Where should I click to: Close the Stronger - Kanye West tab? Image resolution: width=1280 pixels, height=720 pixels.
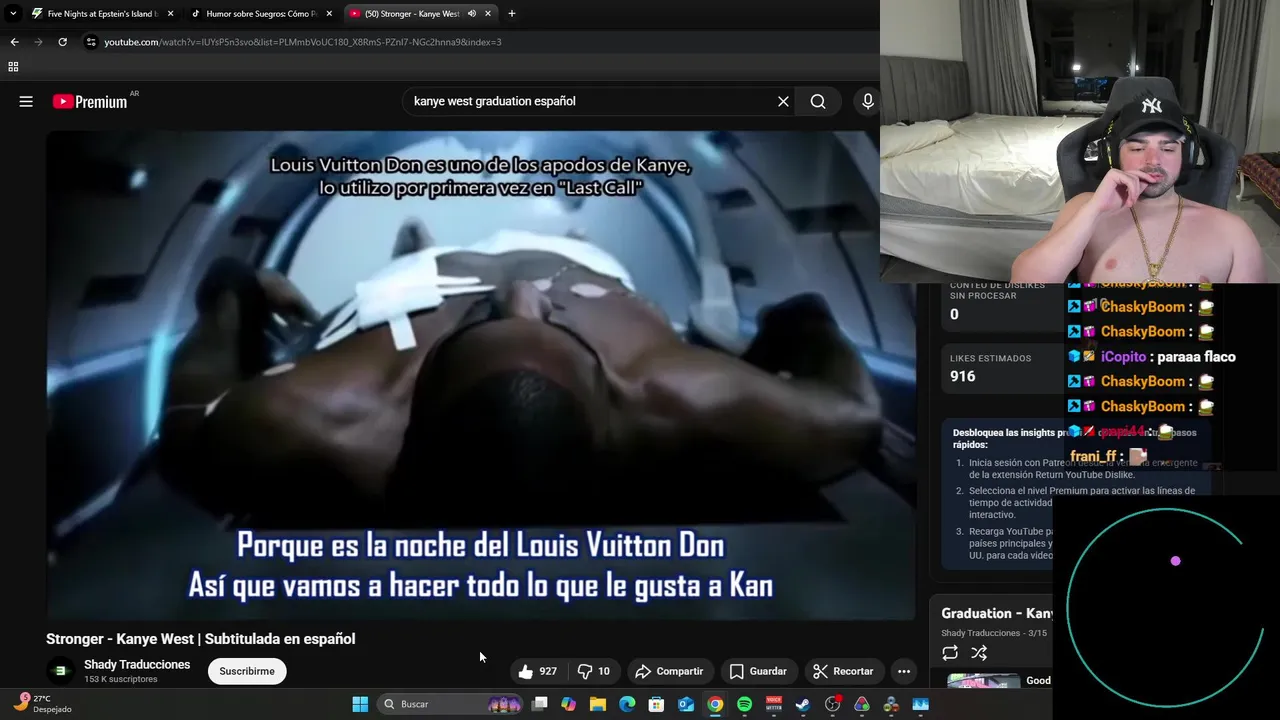pyautogui.click(x=488, y=14)
